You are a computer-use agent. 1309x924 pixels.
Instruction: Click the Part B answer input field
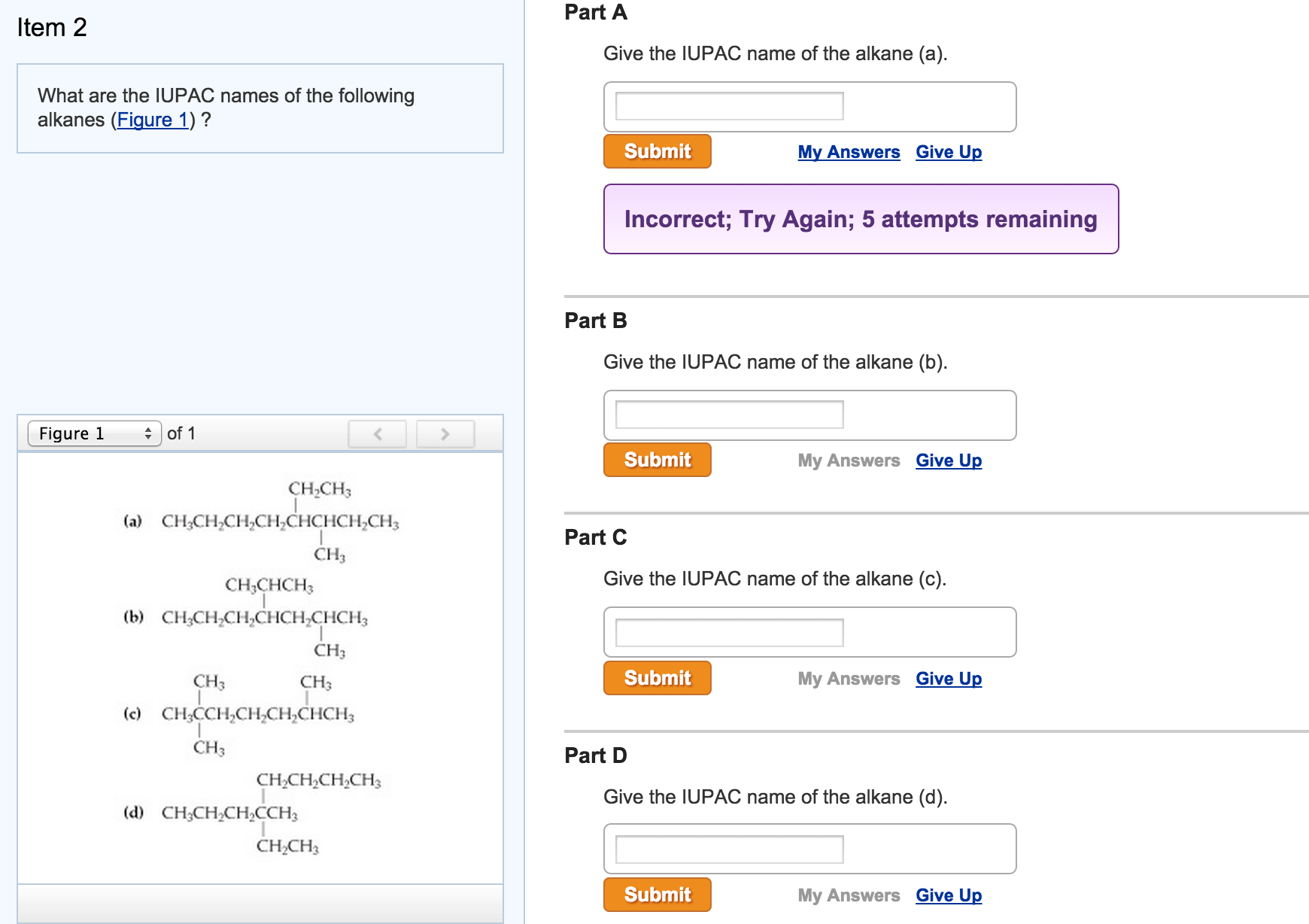click(729, 415)
